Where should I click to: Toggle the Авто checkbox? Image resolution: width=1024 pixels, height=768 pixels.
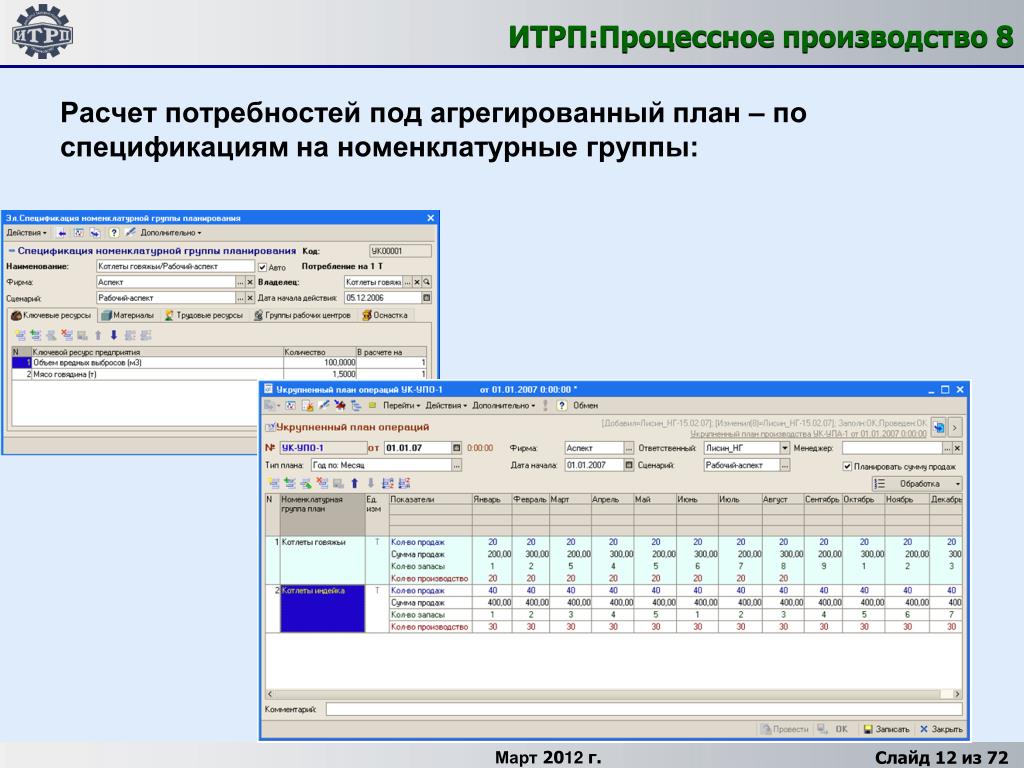click(263, 267)
